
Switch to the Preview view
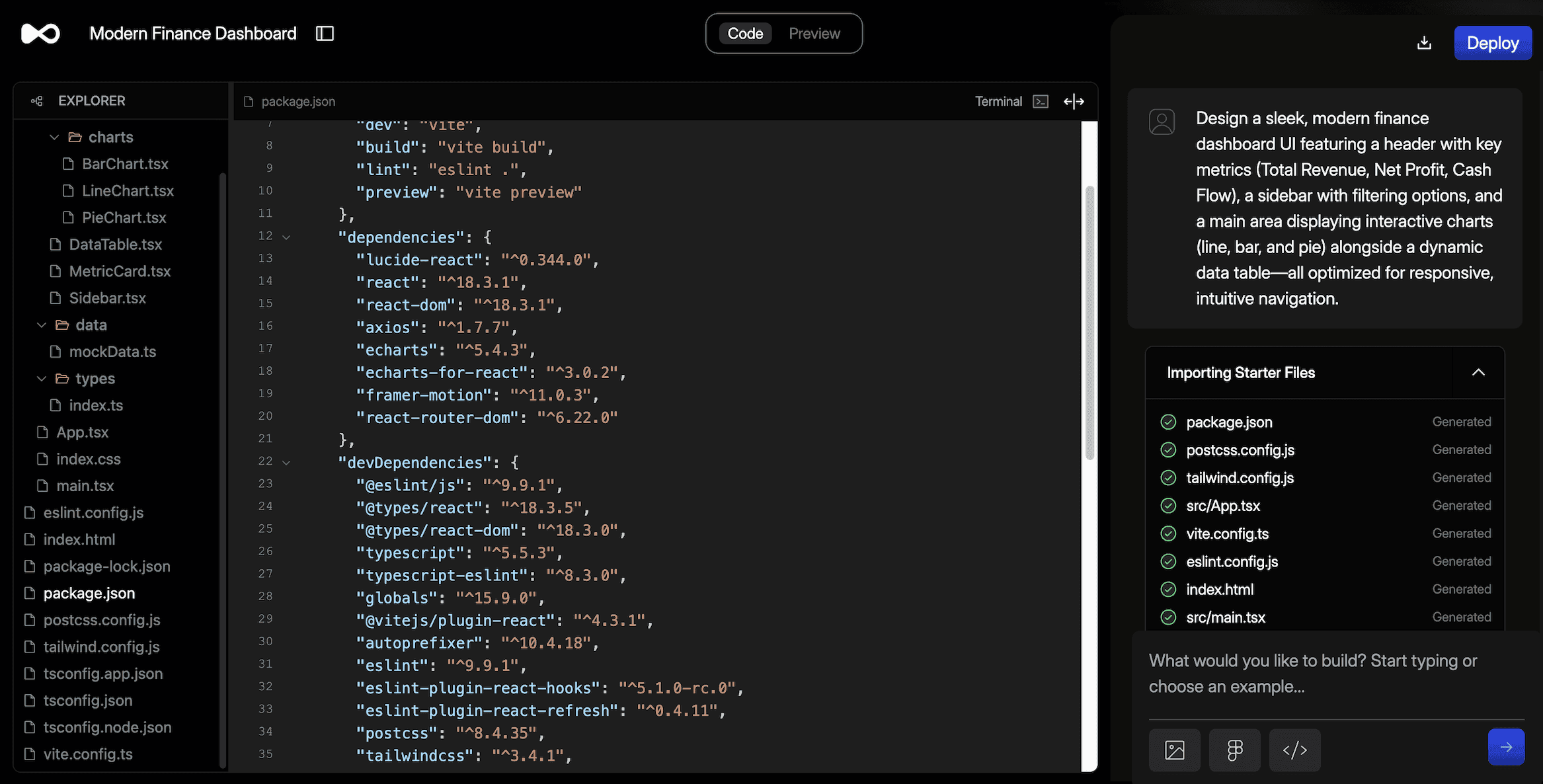tap(814, 34)
